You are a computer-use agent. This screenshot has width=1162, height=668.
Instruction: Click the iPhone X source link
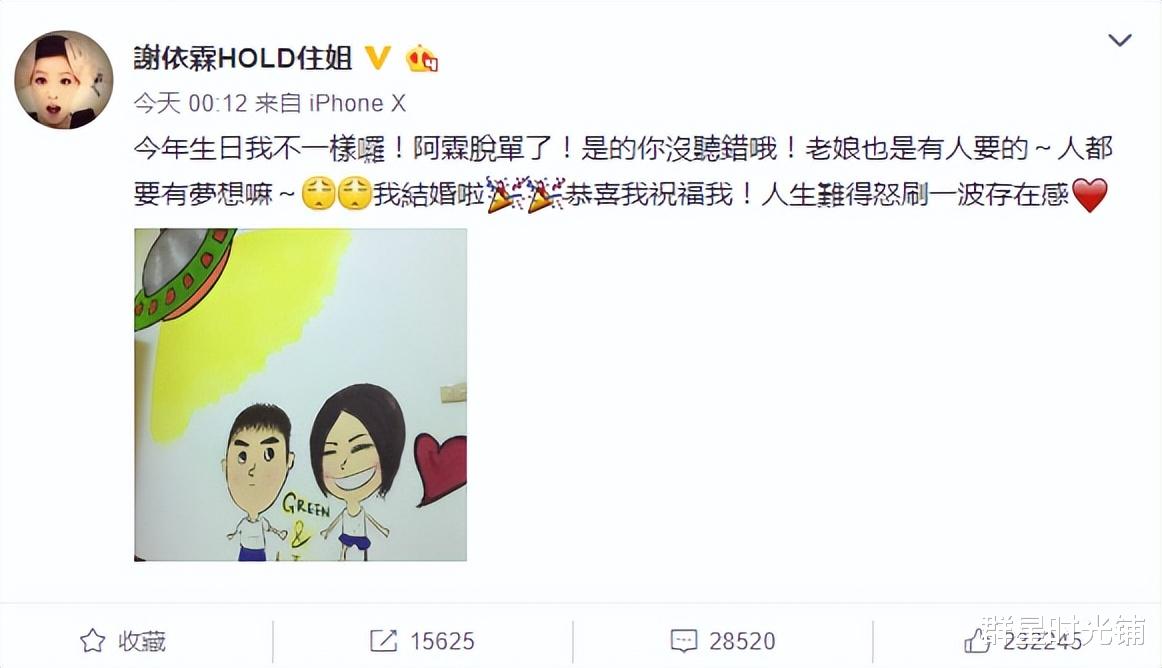pos(357,103)
